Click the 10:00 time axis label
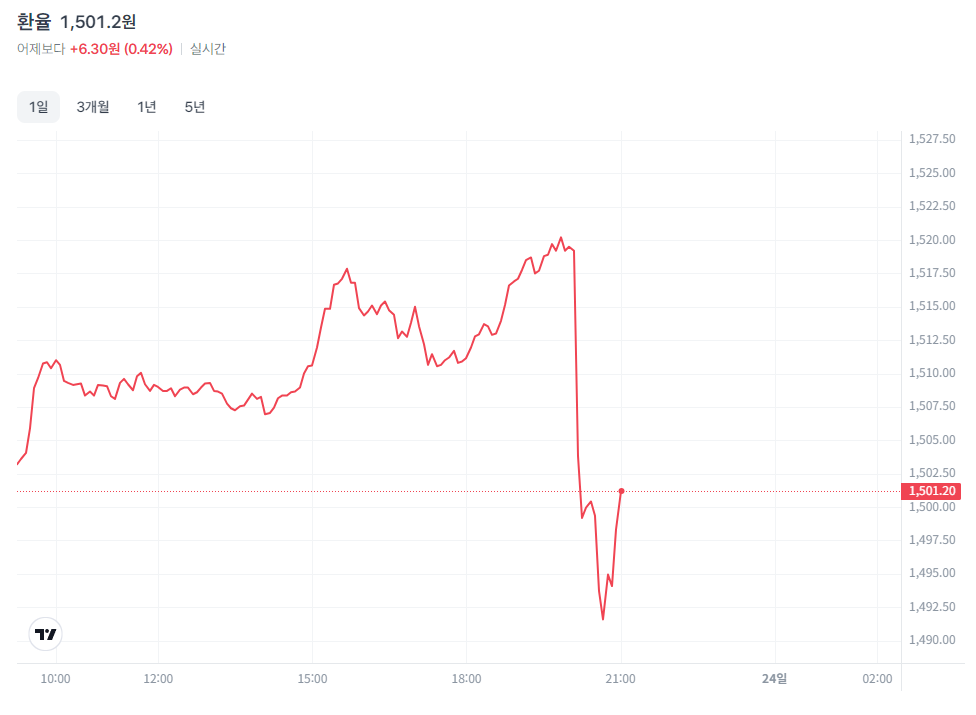Image resolution: width=976 pixels, height=715 pixels. (55, 679)
